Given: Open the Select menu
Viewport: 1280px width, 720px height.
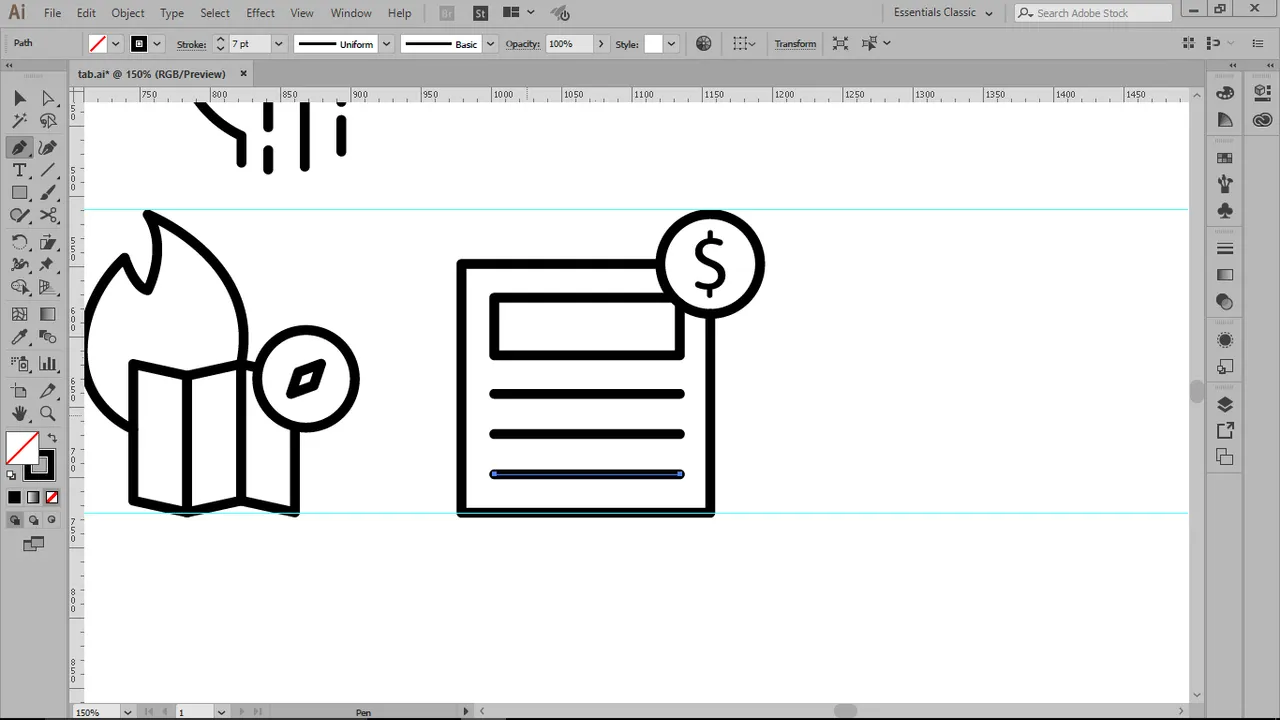Looking at the screenshot, I should click(215, 13).
